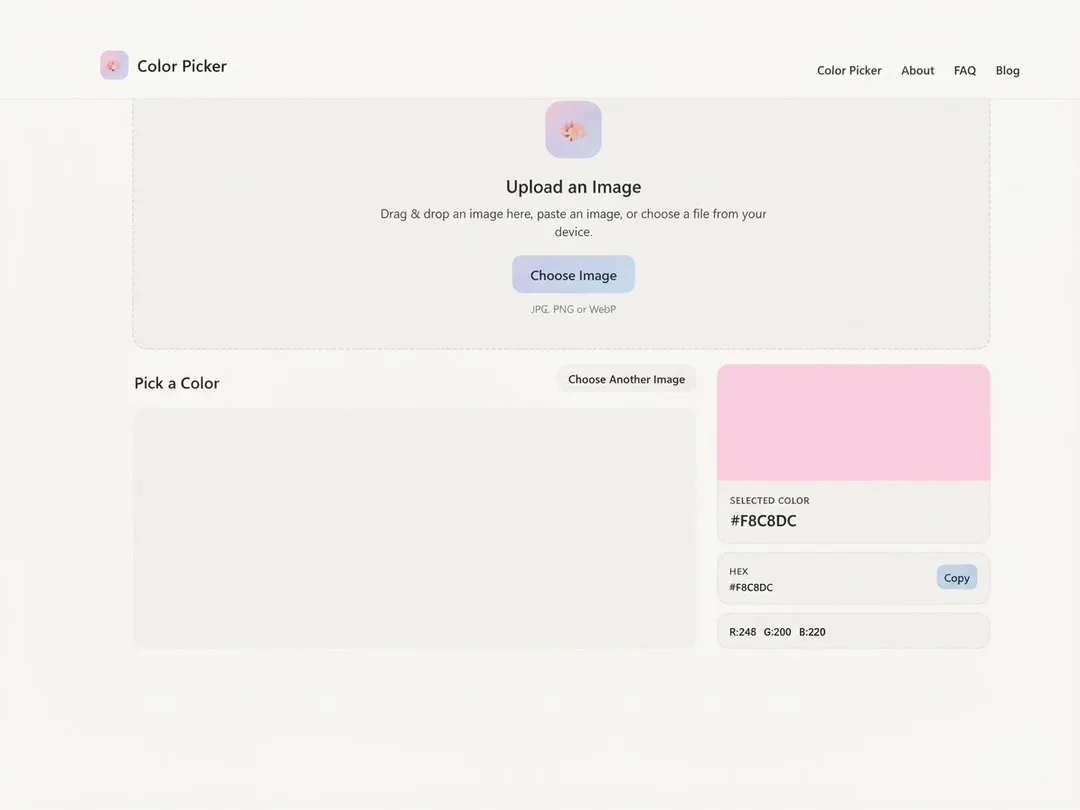Click the Drag & drop instruction text
Screen dimensions: 1080x810
point(573,222)
